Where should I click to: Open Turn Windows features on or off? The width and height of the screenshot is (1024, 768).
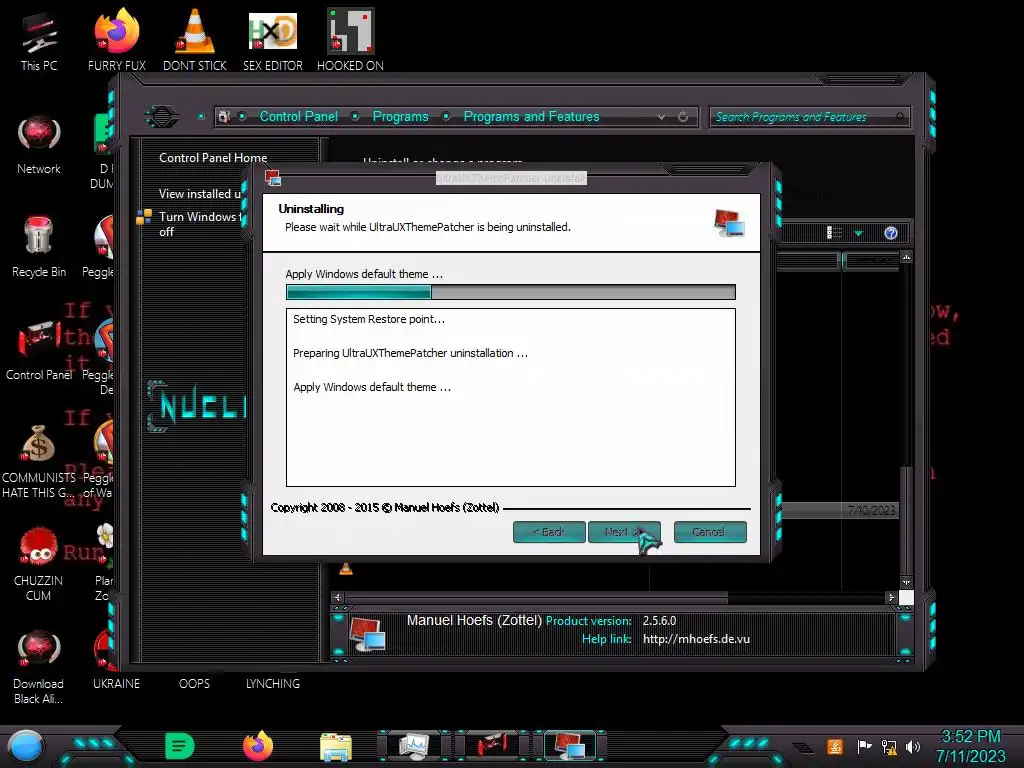pyautogui.click(x=200, y=224)
